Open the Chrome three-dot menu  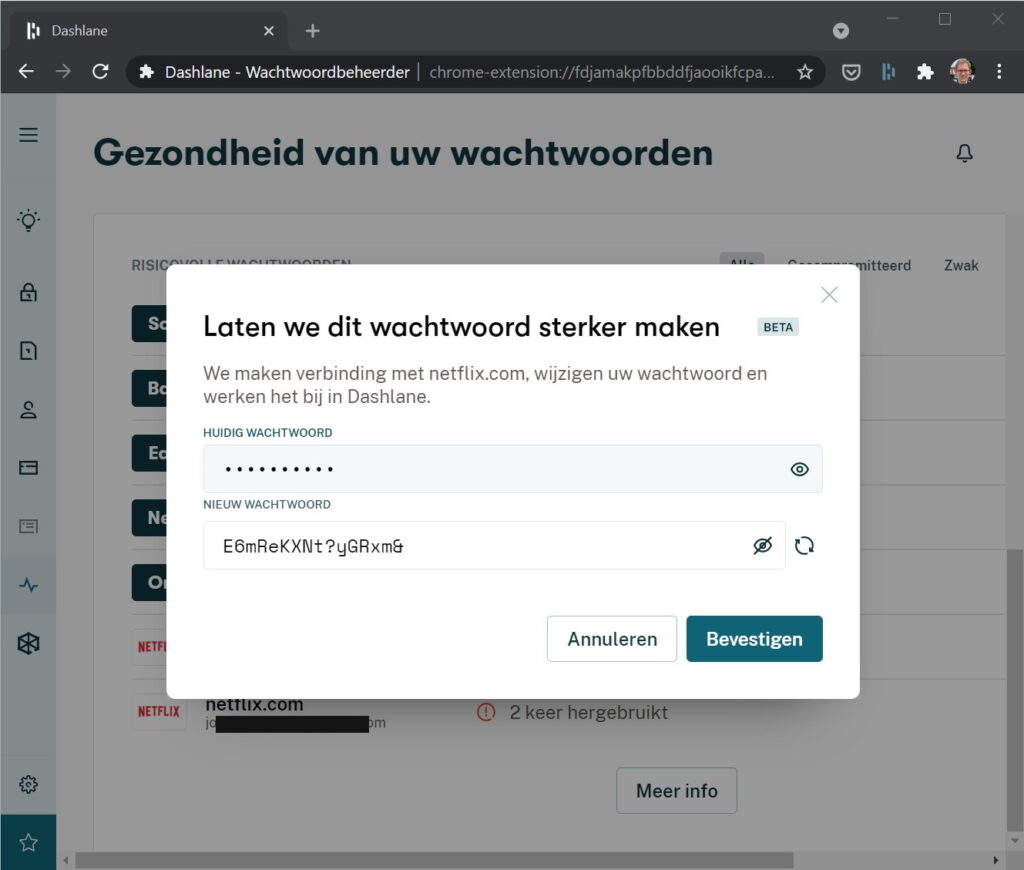click(999, 71)
